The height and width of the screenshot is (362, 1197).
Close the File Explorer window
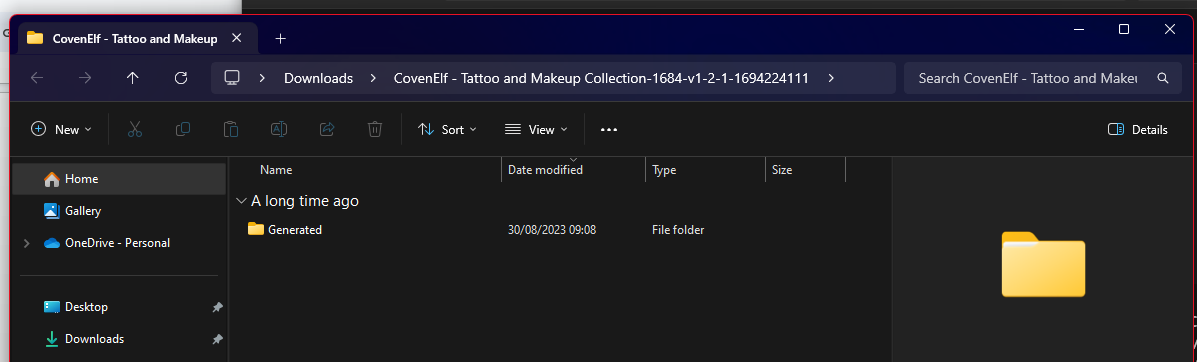coord(1170,29)
